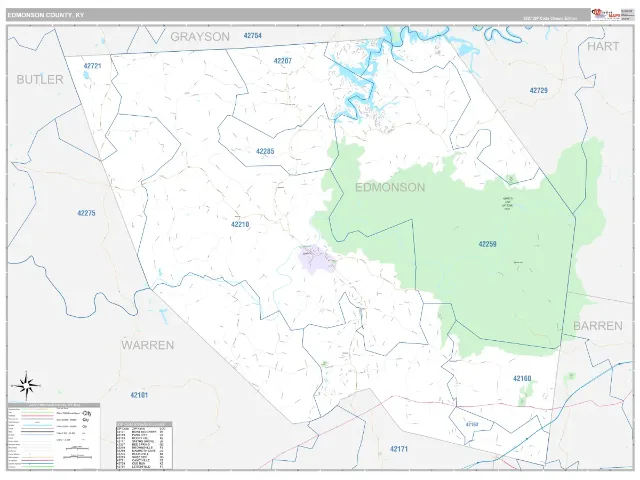Select ZIP code label 42171
The width and height of the screenshot is (640, 480).
coord(399,449)
